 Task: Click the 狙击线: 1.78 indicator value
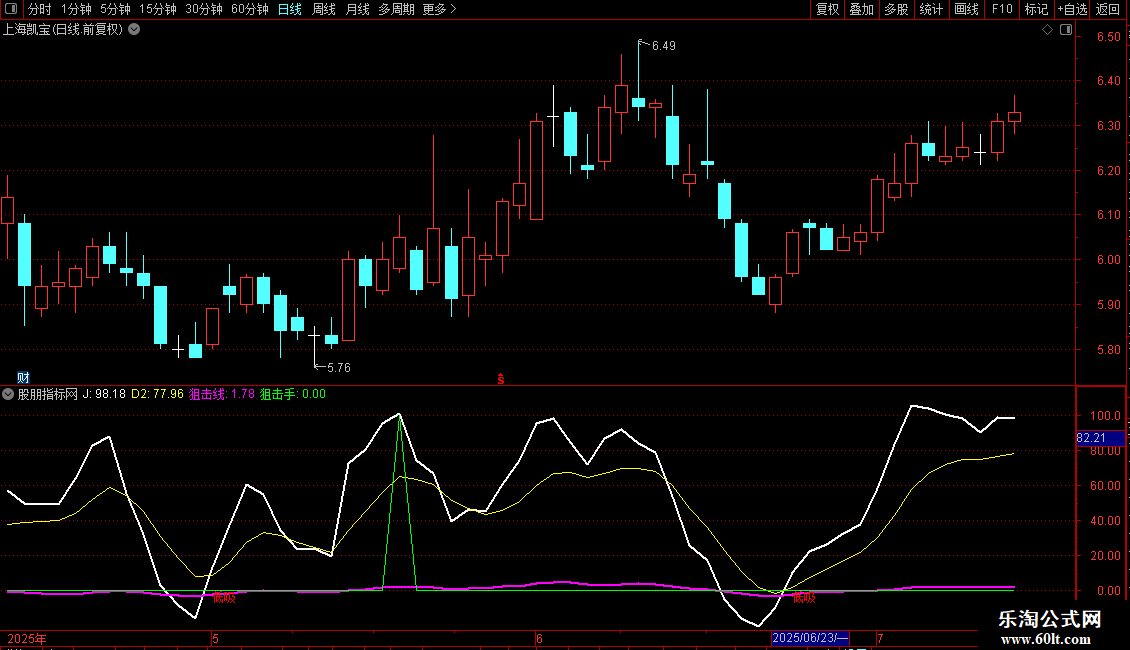(x=222, y=394)
